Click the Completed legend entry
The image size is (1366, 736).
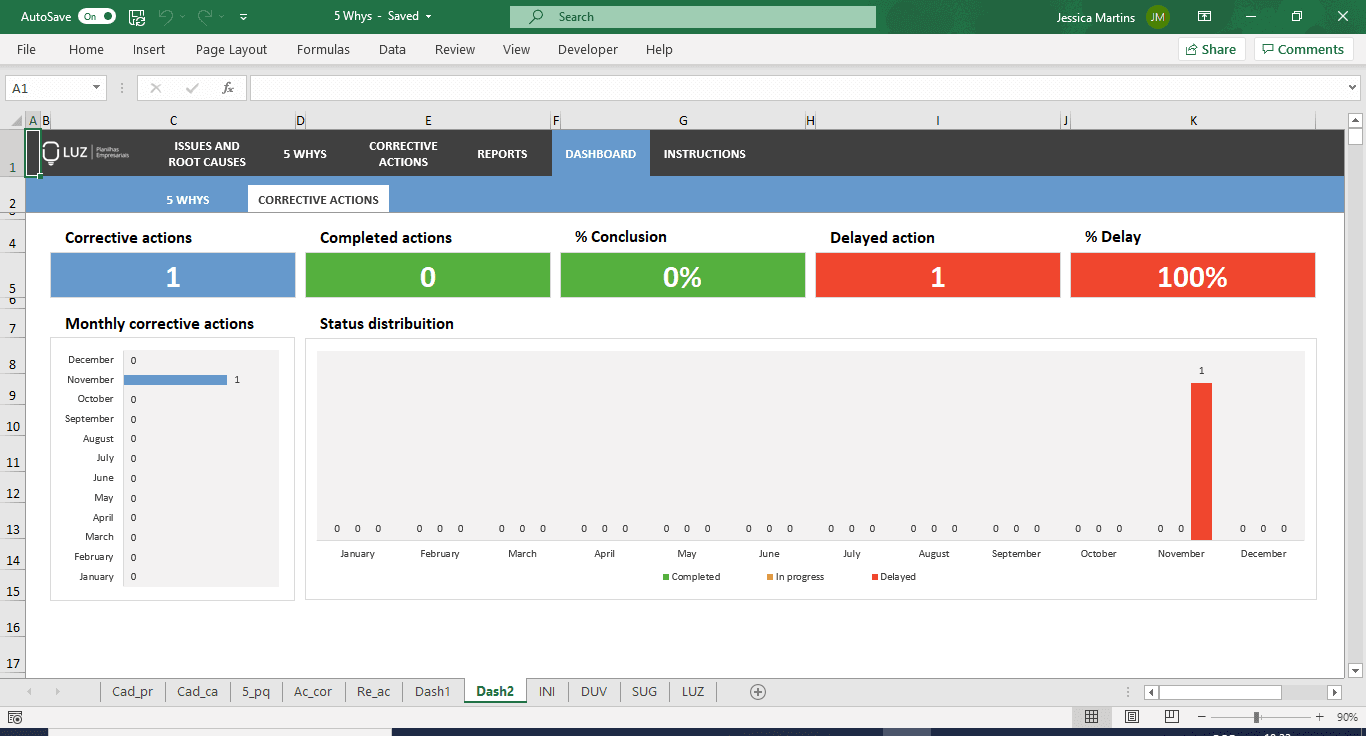coord(691,577)
